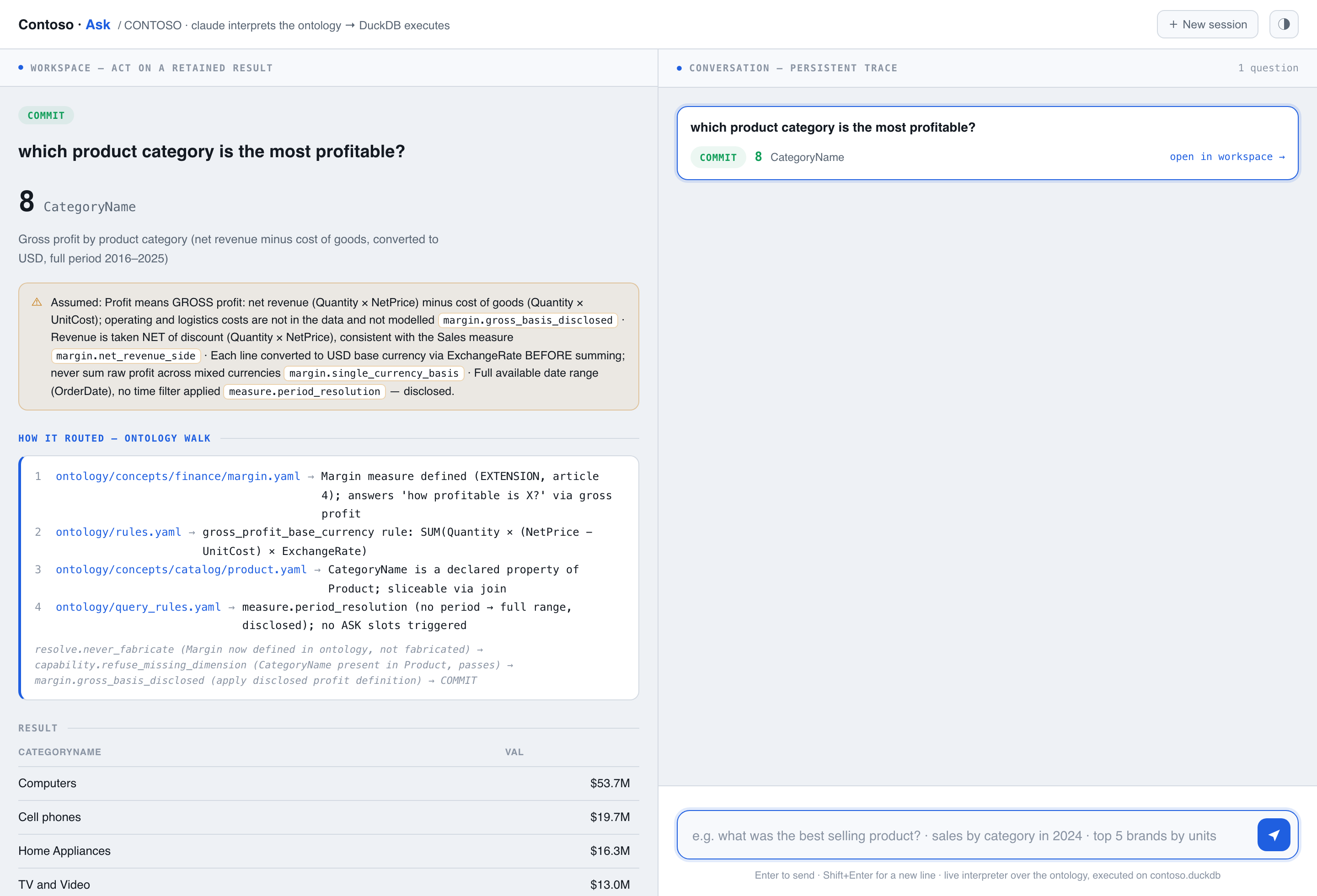The image size is (1317, 896).
Task: Select the conversation card 'which product category is the most profitable?'
Action: (987, 143)
